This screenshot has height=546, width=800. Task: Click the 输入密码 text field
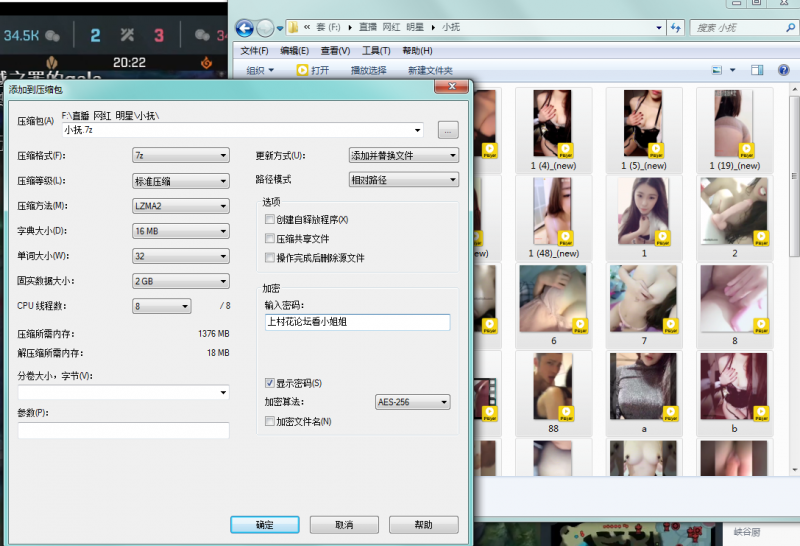357,322
